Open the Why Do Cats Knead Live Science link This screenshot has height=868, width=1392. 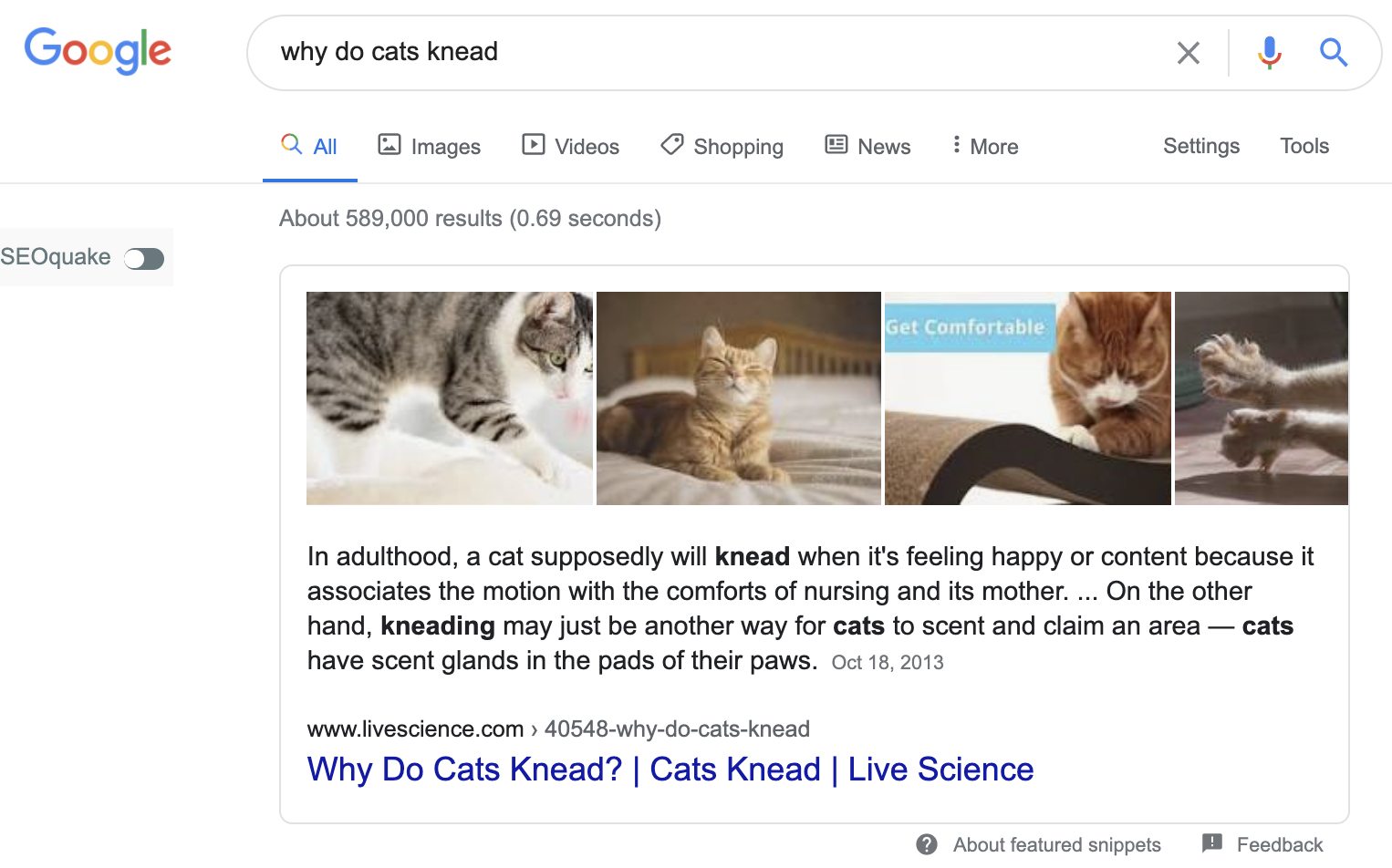coord(670,770)
